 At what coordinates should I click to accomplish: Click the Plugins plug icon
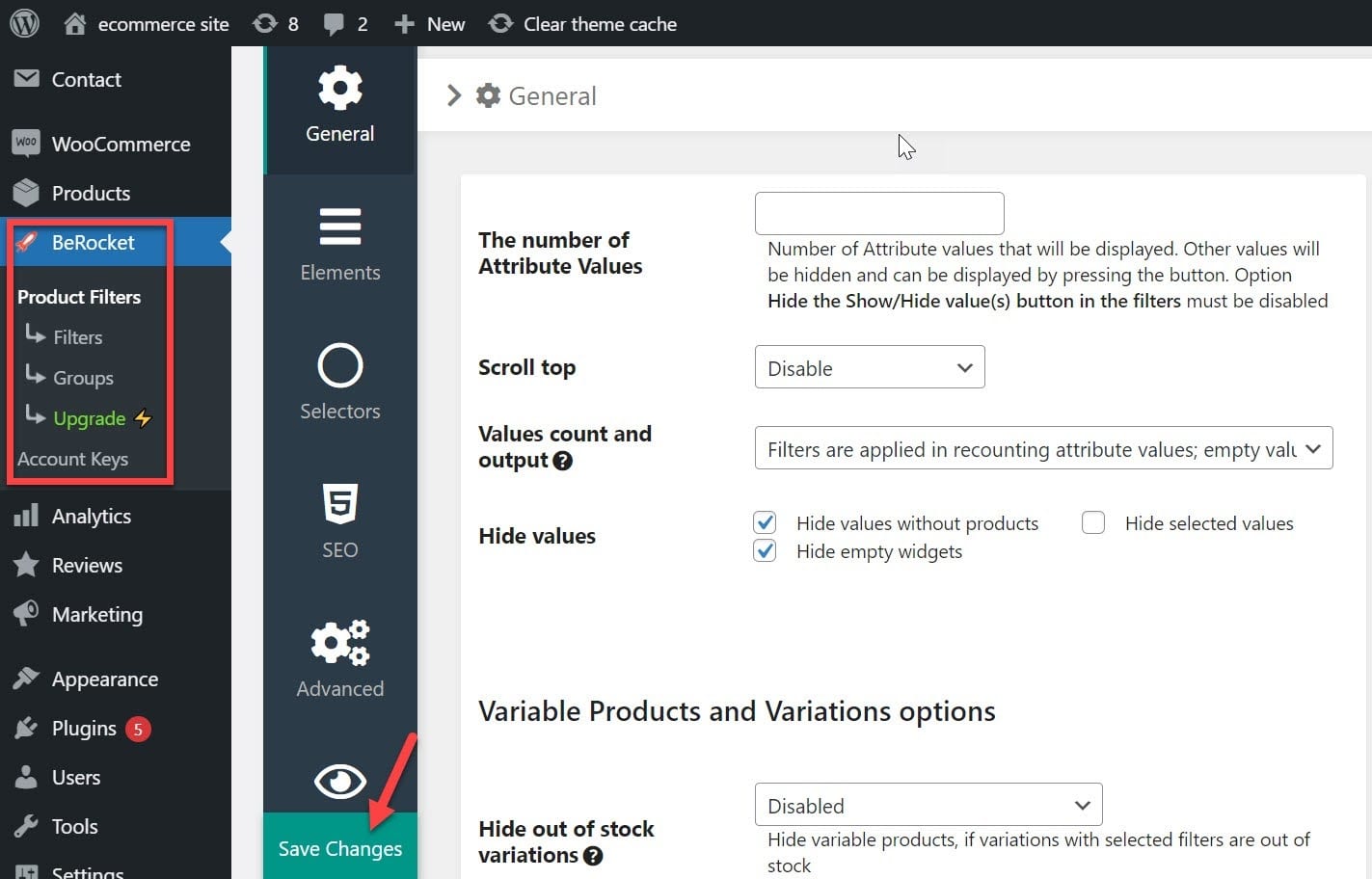pos(27,728)
